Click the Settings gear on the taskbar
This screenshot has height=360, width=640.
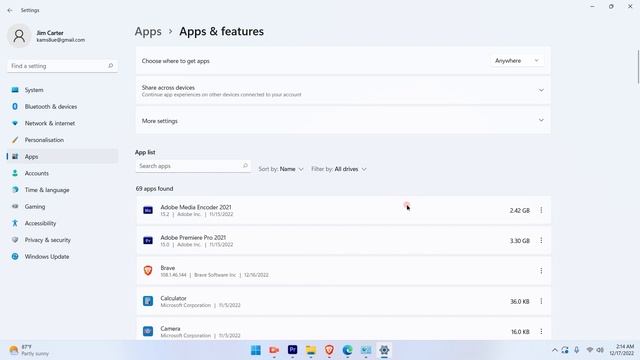coord(384,350)
